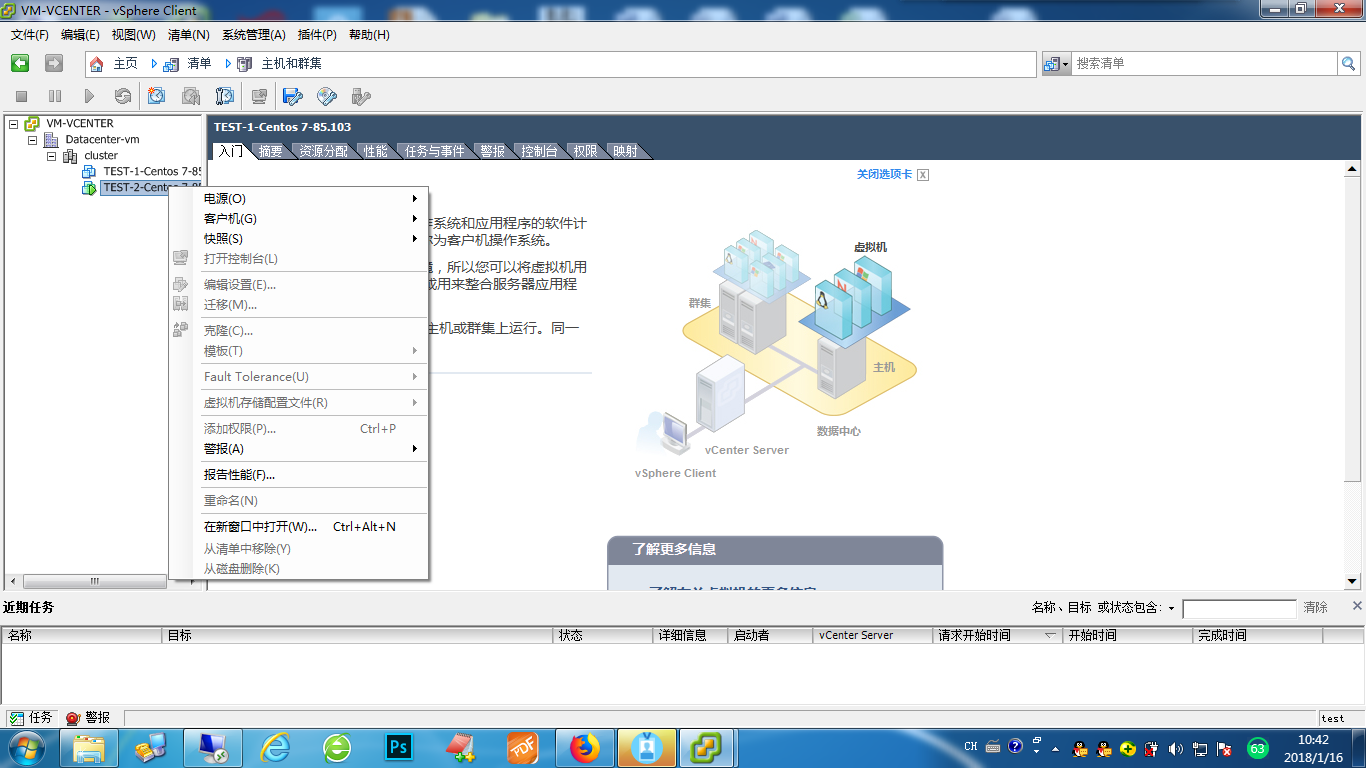Switch to the 控制台 tab

[540, 151]
